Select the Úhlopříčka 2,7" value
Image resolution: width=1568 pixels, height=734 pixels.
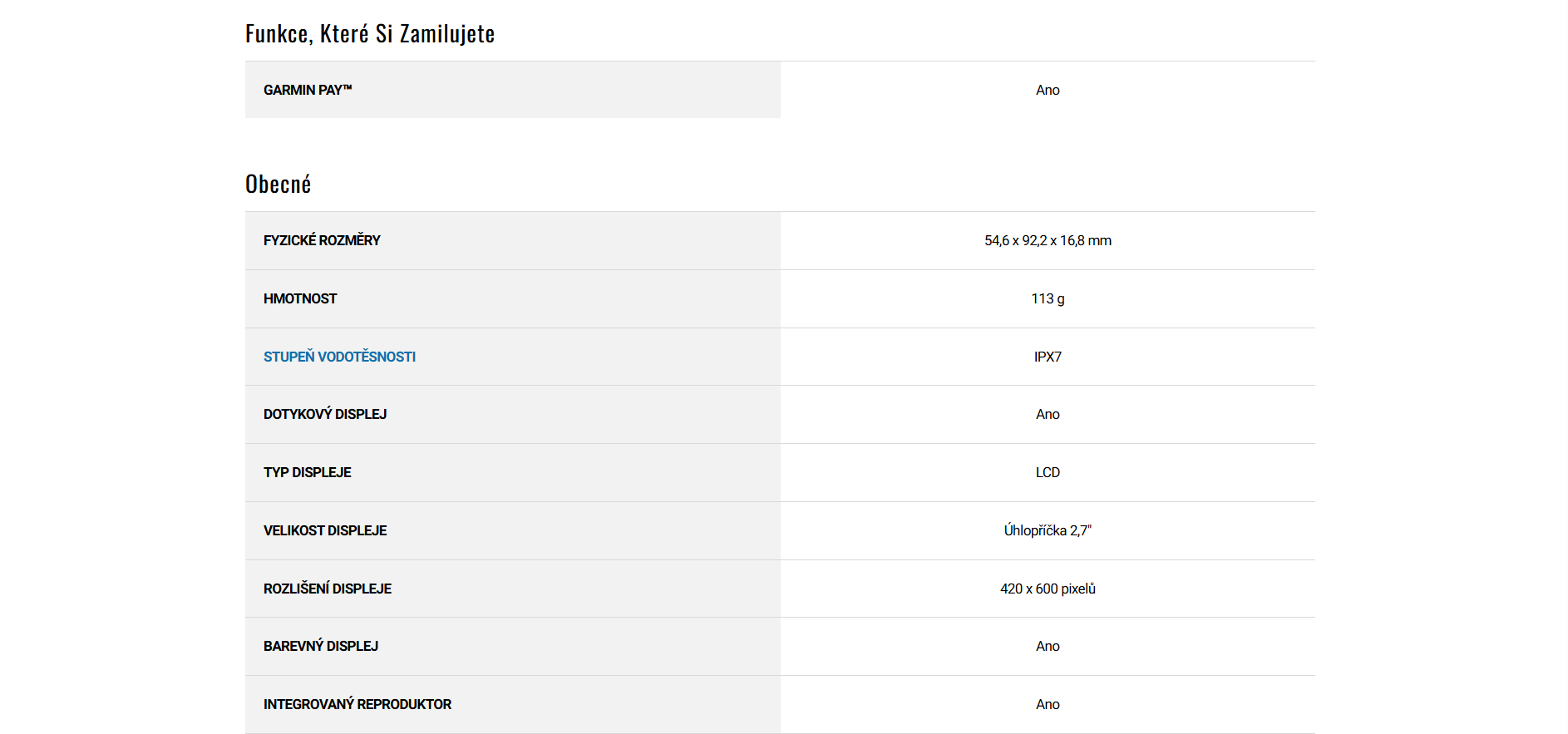(x=1048, y=530)
